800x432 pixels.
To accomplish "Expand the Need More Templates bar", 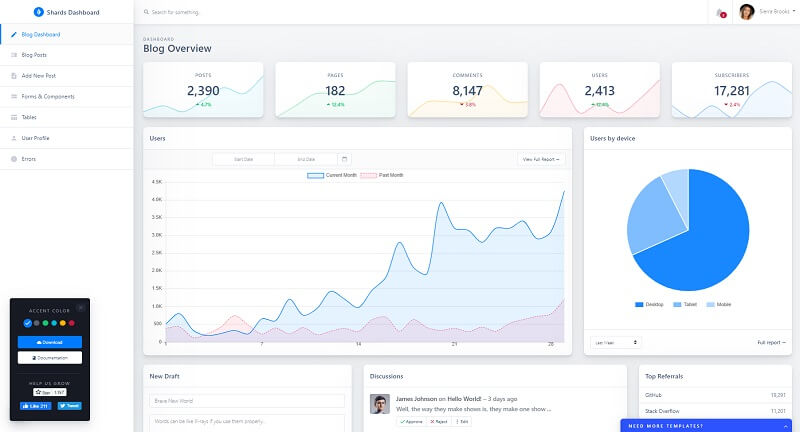I will pos(709,425).
